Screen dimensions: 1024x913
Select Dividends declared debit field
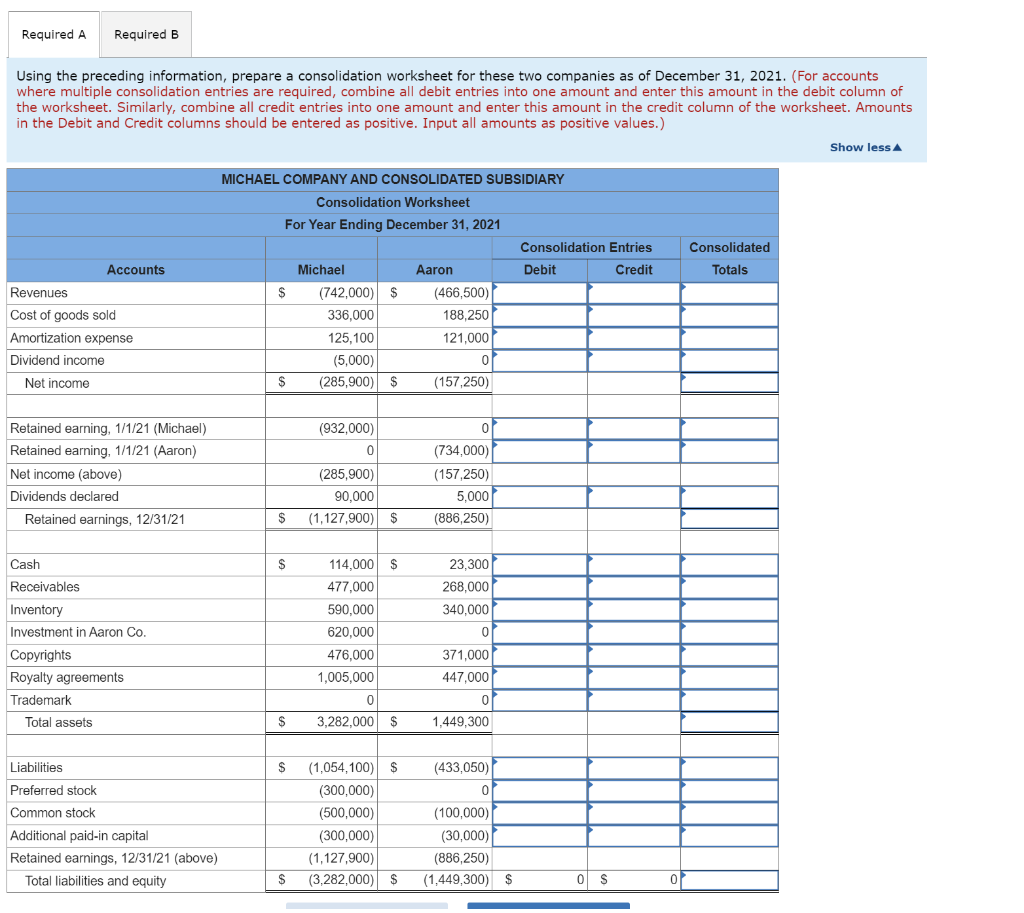pos(539,497)
